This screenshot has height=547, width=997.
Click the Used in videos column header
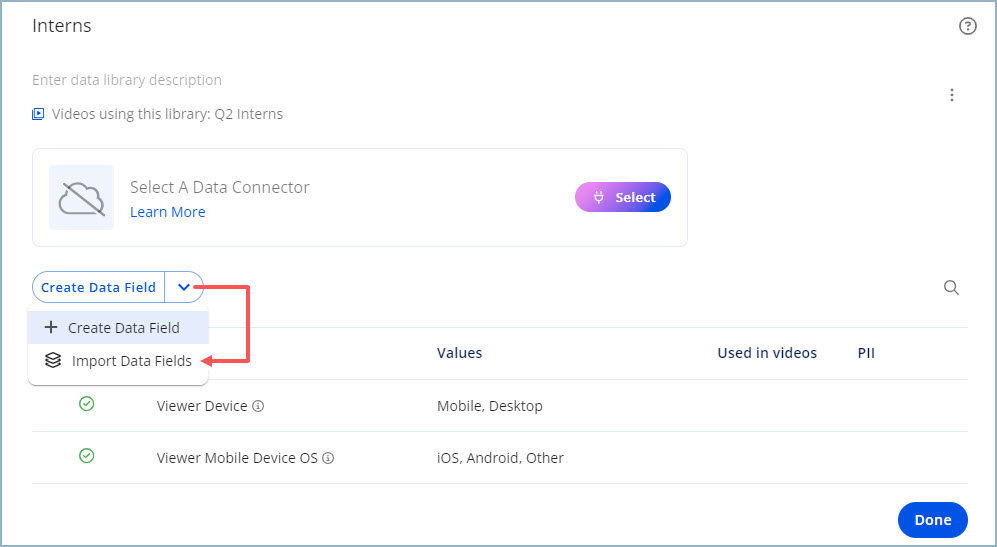[766, 353]
